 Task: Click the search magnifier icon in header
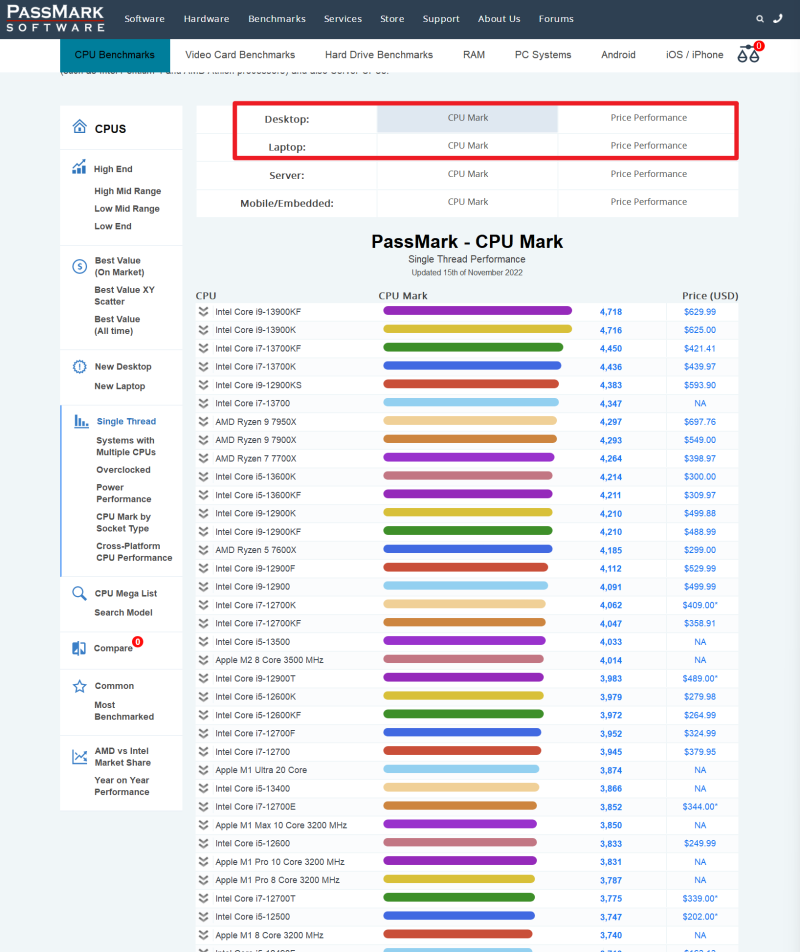point(759,19)
